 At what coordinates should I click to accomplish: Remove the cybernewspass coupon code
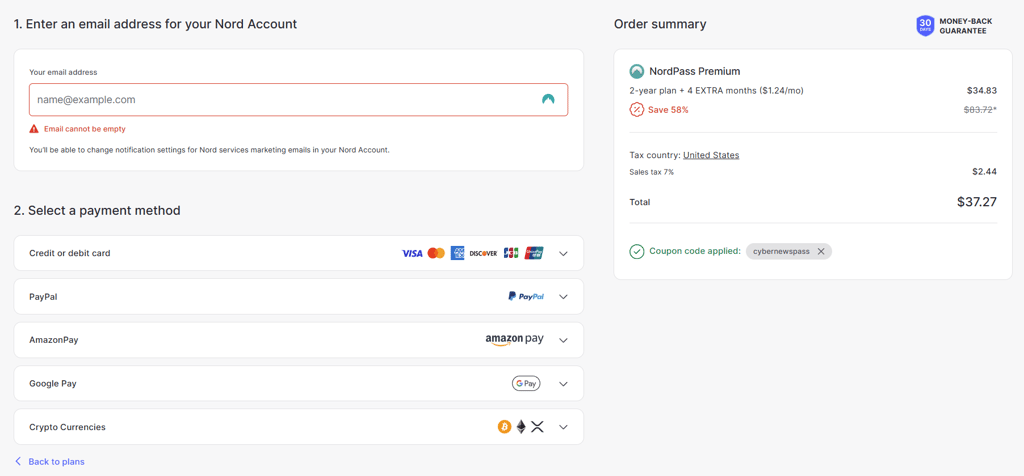(x=821, y=251)
